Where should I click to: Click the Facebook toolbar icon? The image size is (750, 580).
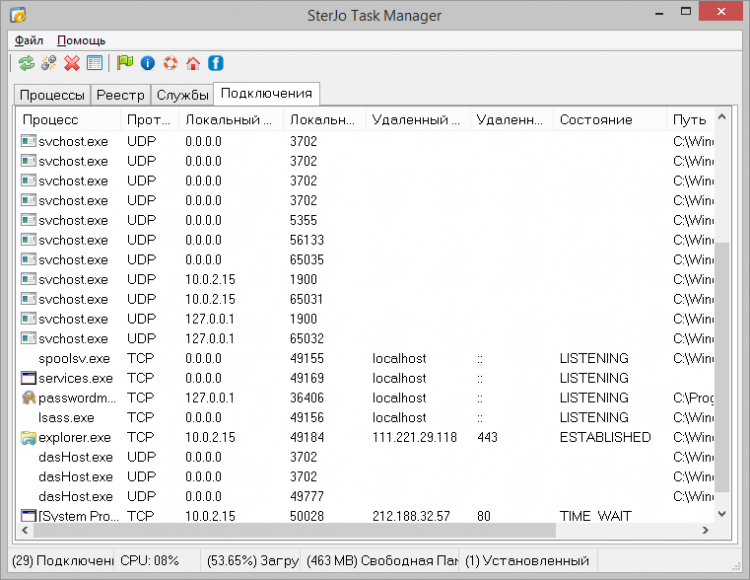[216, 63]
